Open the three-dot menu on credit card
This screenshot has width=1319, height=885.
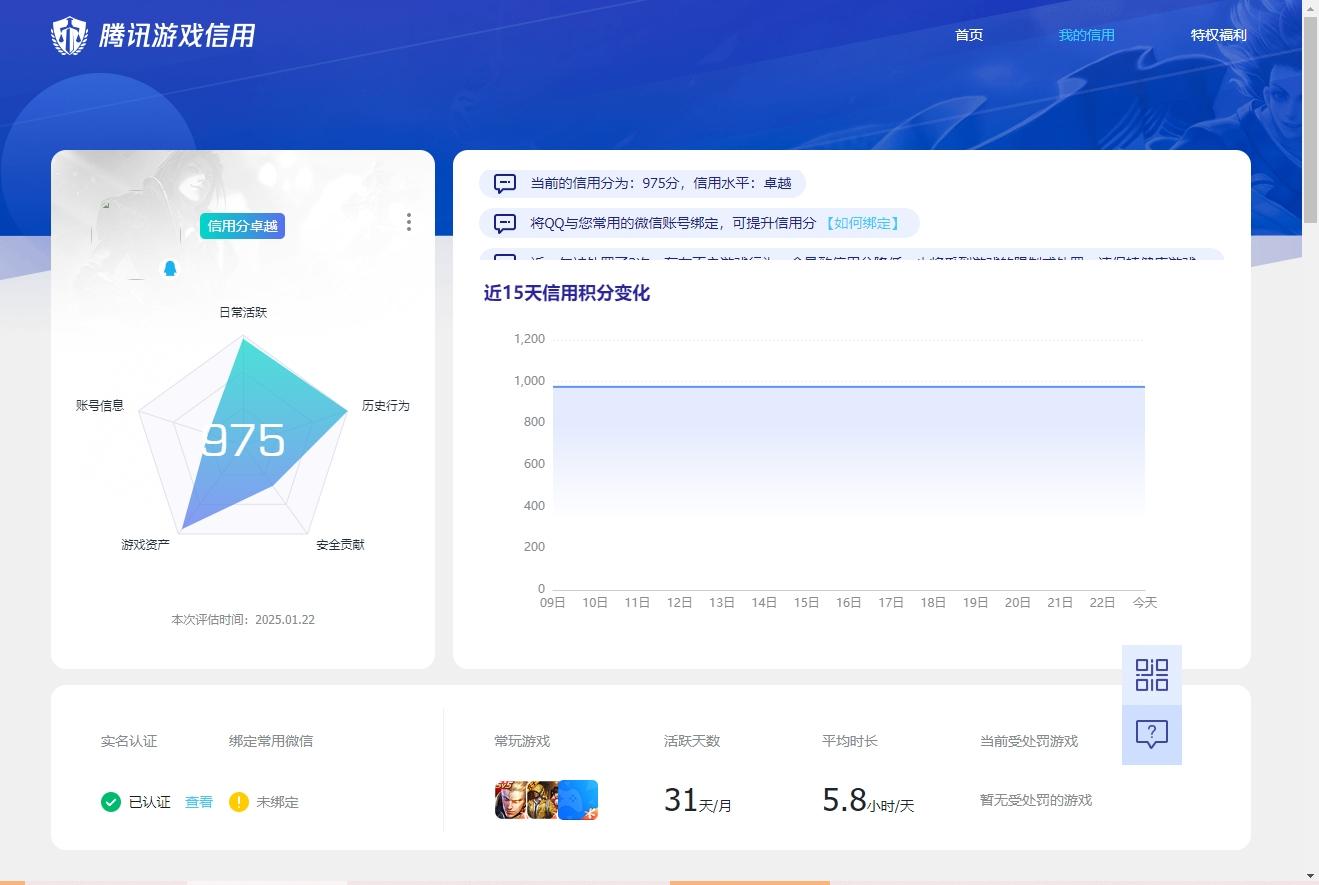tap(409, 222)
